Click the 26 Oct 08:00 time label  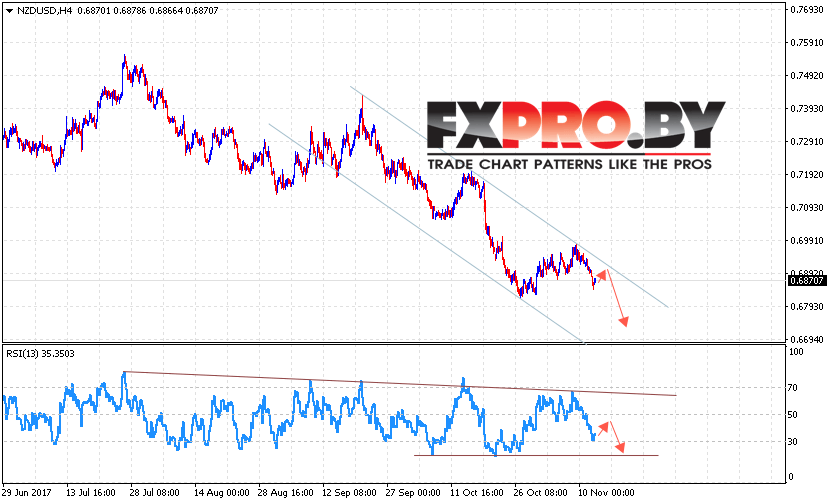click(x=541, y=492)
